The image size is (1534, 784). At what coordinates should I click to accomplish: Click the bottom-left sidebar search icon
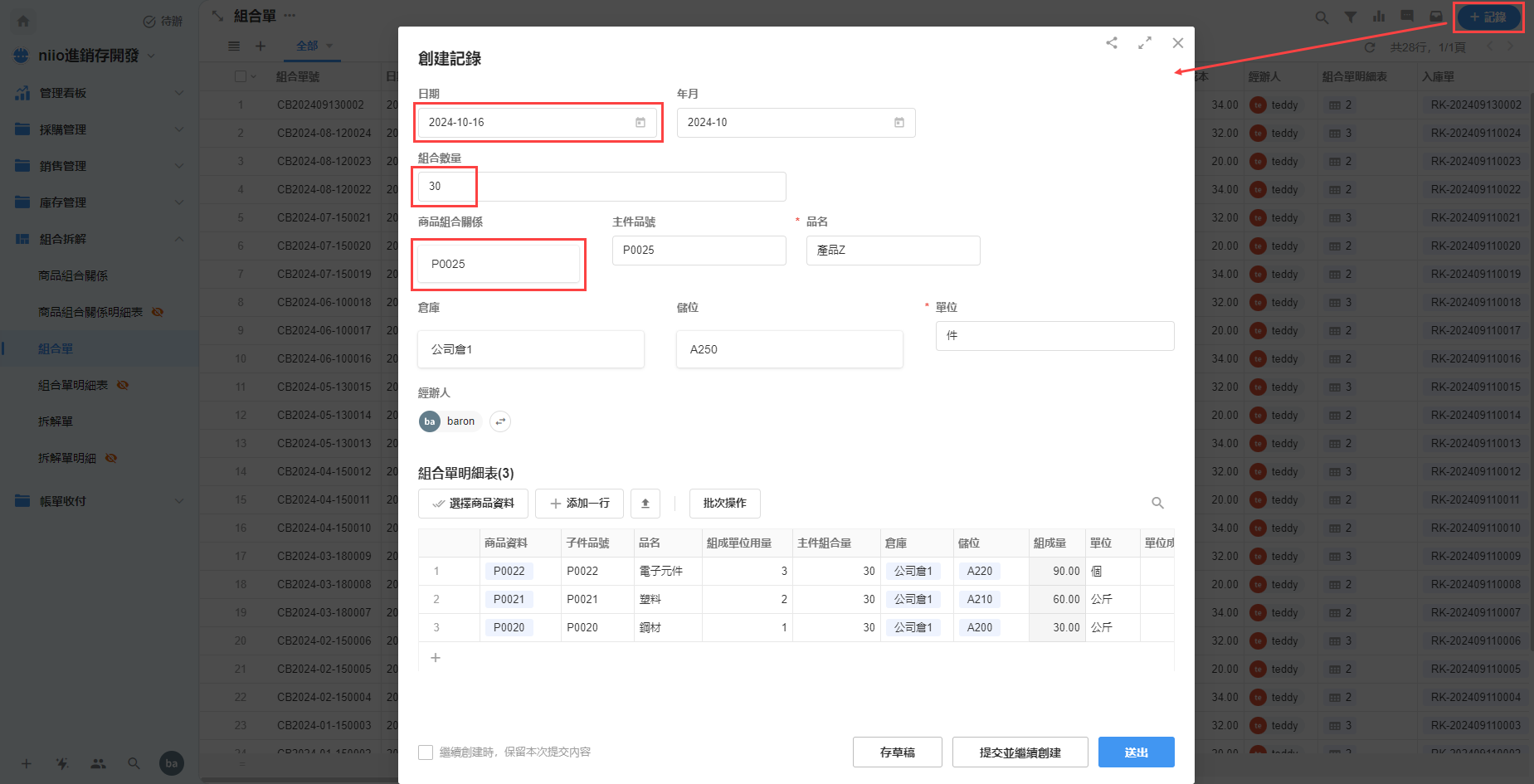click(x=134, y=763)
